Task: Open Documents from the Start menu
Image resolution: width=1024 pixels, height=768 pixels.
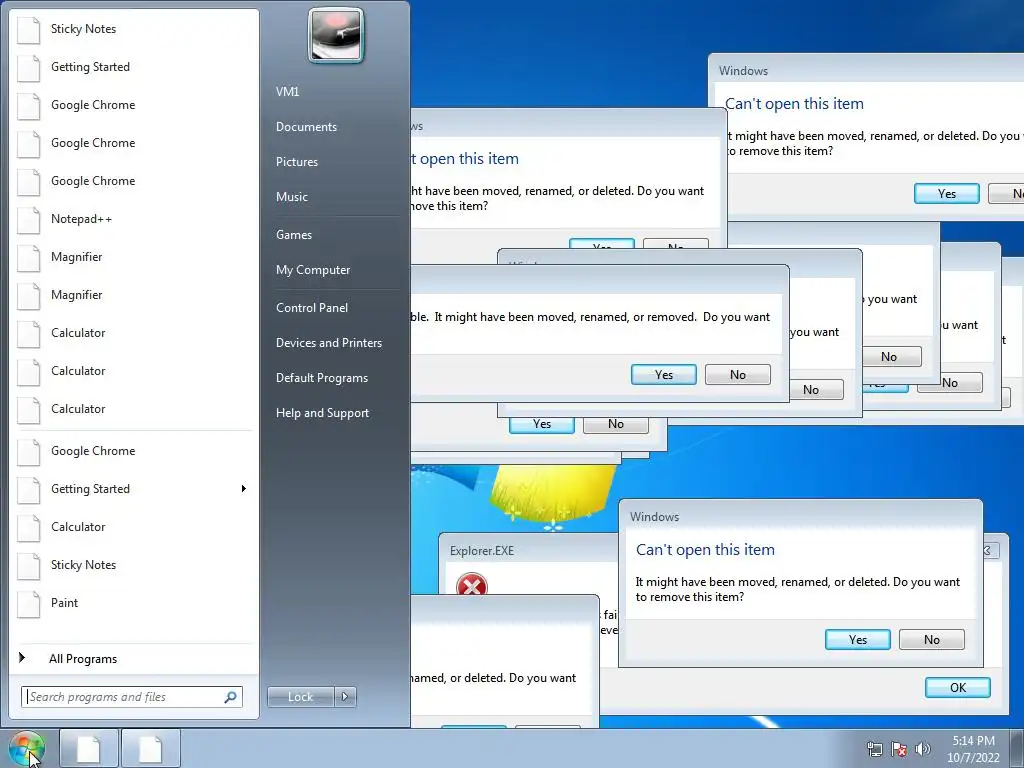Action: [x=306, y=127]
